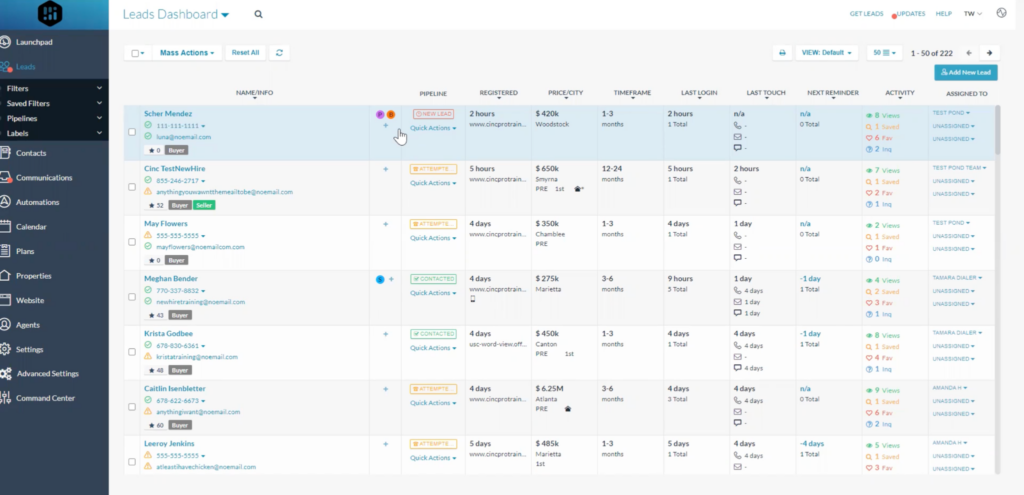Select checkbox for Cinc TestNewHire row
The image size is (1024, 495).
pyautogui.click(x=132, y=187)
